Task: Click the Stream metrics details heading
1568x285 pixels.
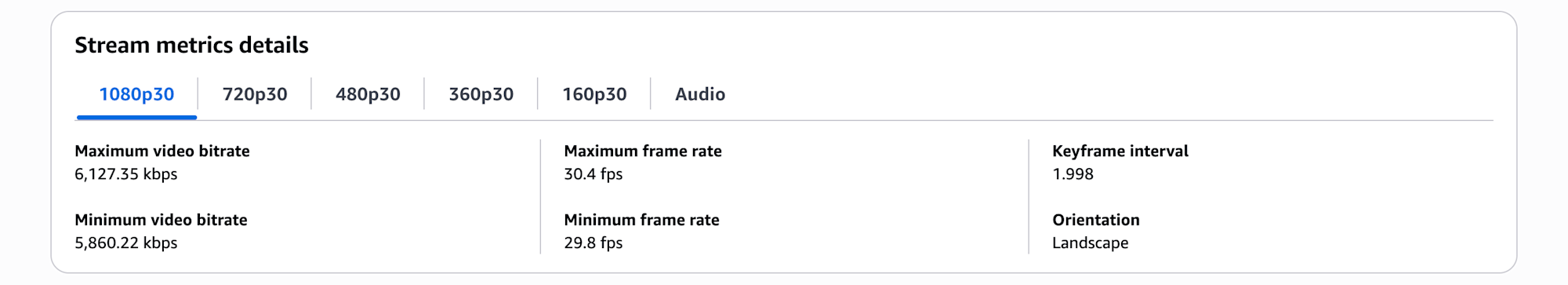Action: (x=191, y=46)
